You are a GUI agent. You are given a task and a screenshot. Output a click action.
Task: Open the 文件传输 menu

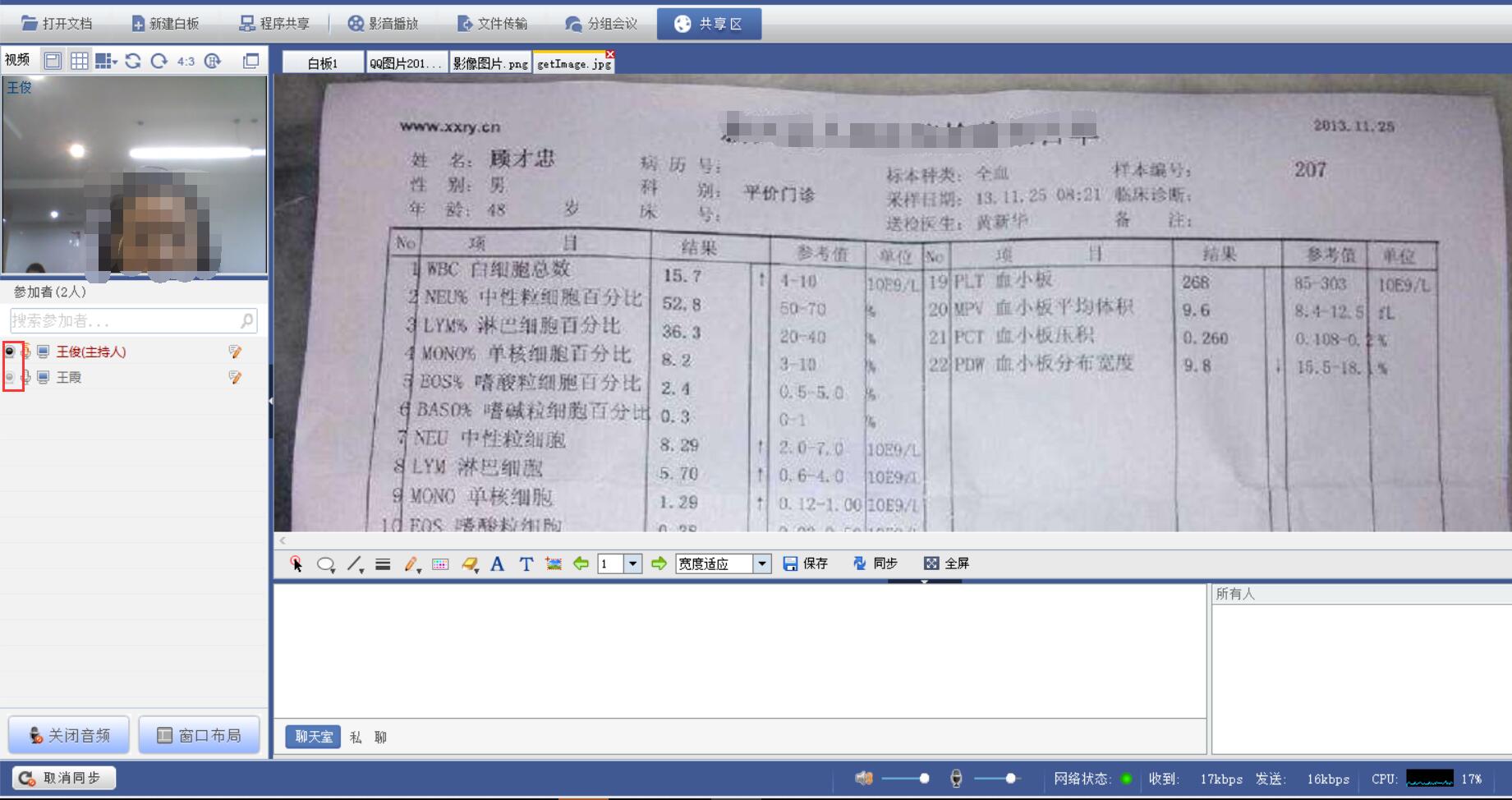[x=493, y=24]
